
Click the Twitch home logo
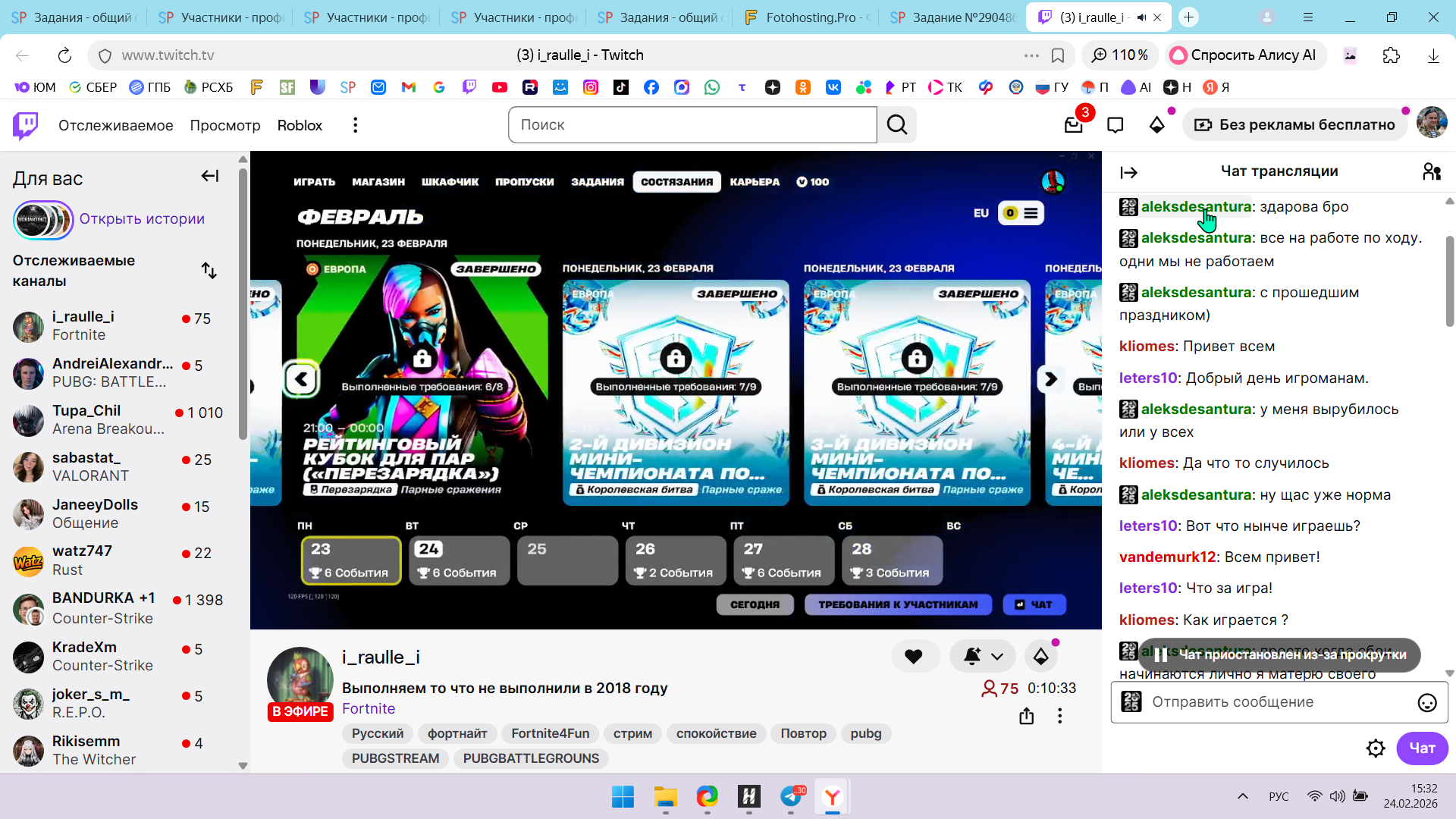(25, 125)
